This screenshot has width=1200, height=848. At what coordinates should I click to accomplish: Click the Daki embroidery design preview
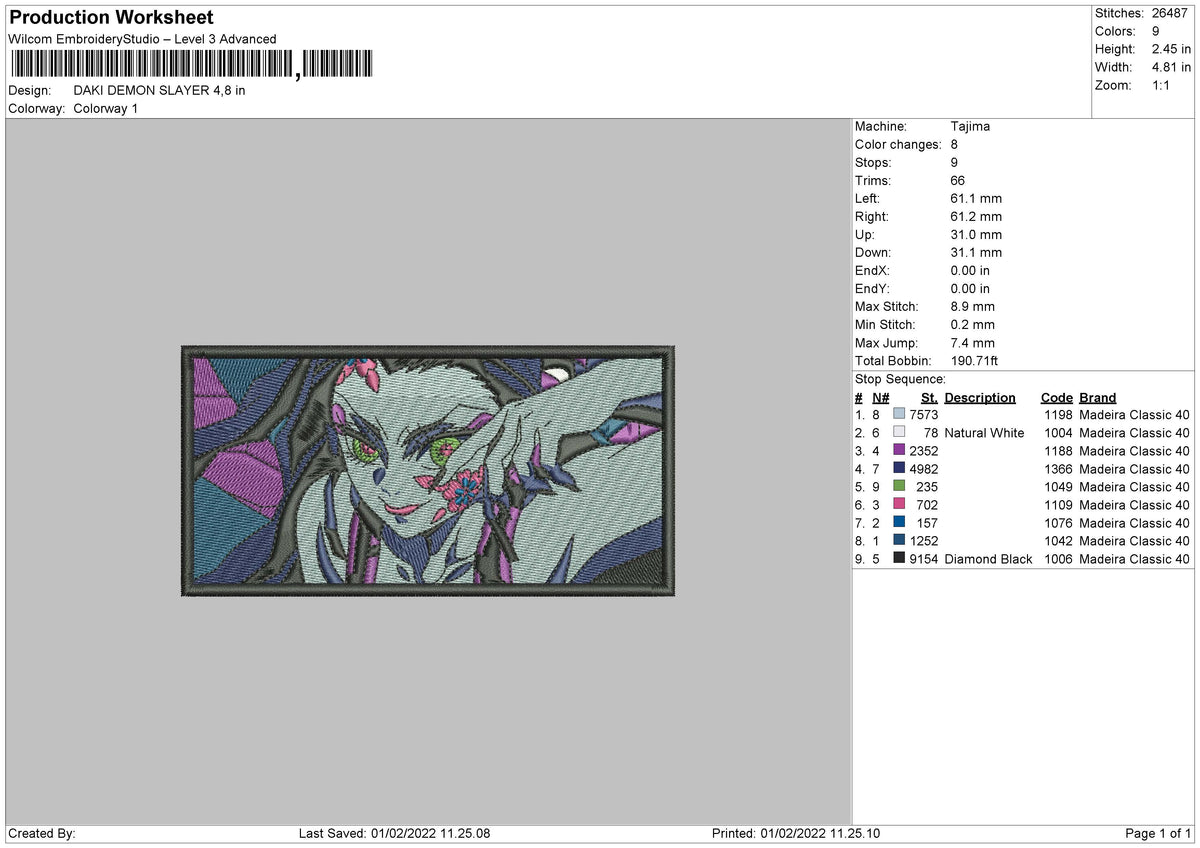click(x=428, y=471)
